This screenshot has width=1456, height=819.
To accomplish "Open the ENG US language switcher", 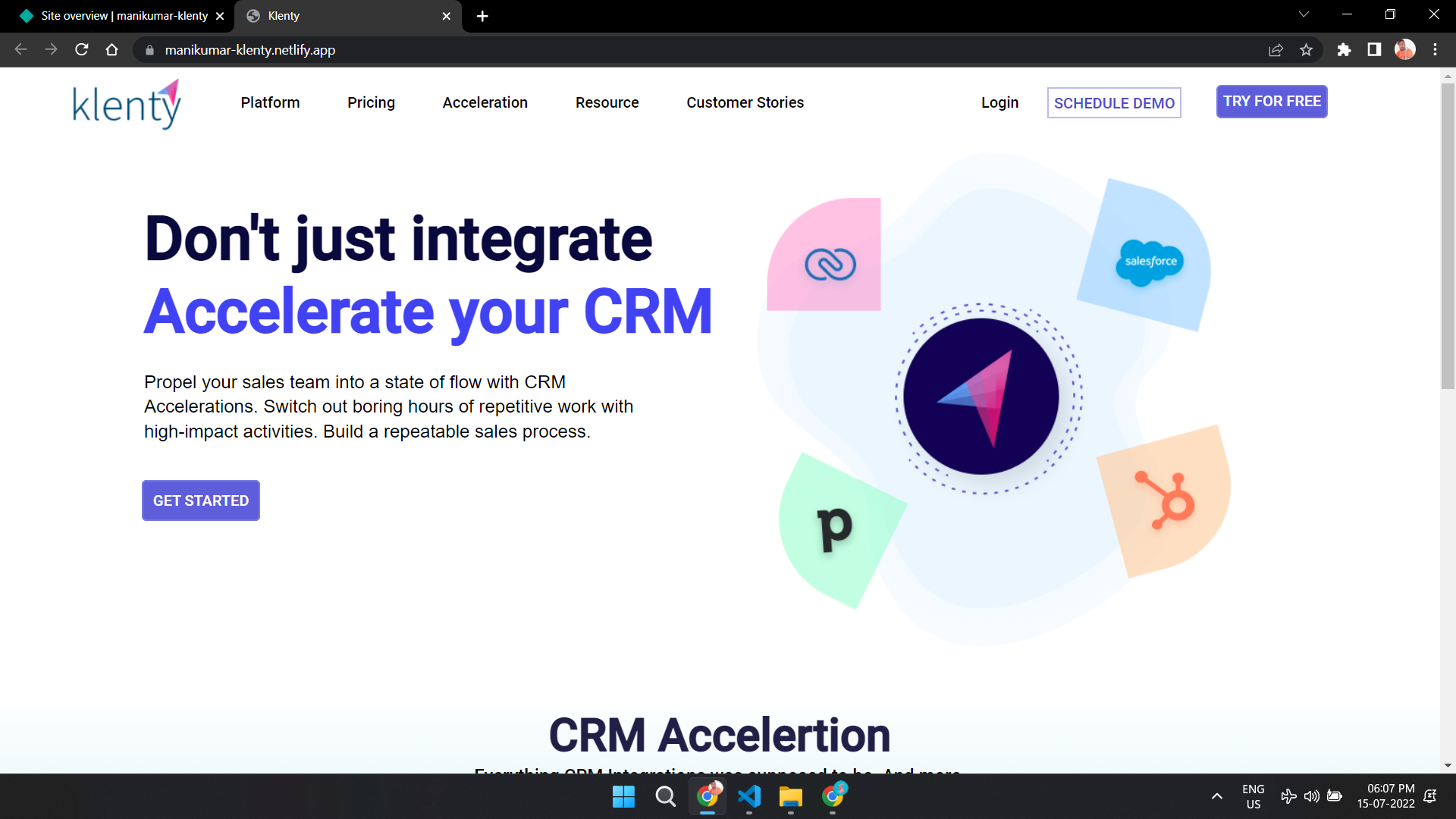I will (1253, 796).
